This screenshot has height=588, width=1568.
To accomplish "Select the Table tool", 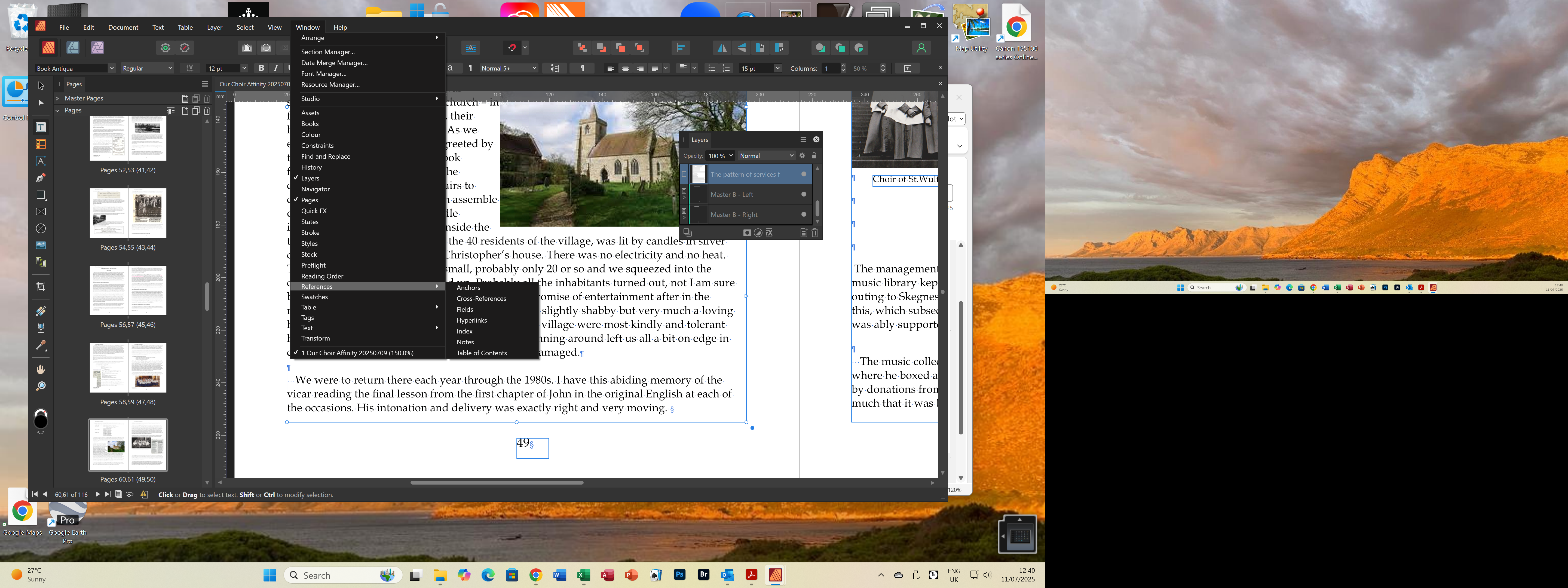I will click(x=41, y=144).
